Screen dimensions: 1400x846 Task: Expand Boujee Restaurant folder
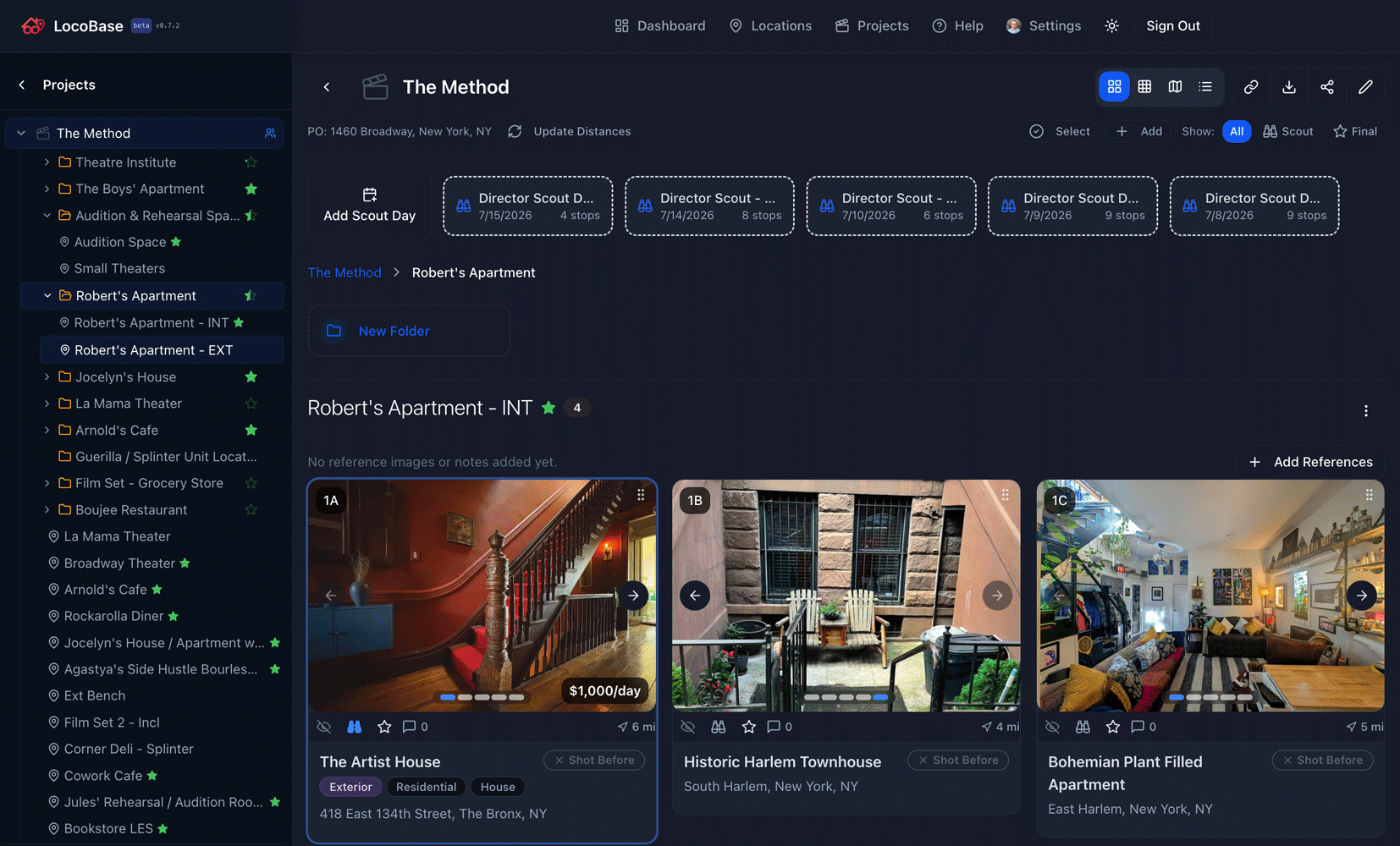point(47,510)
